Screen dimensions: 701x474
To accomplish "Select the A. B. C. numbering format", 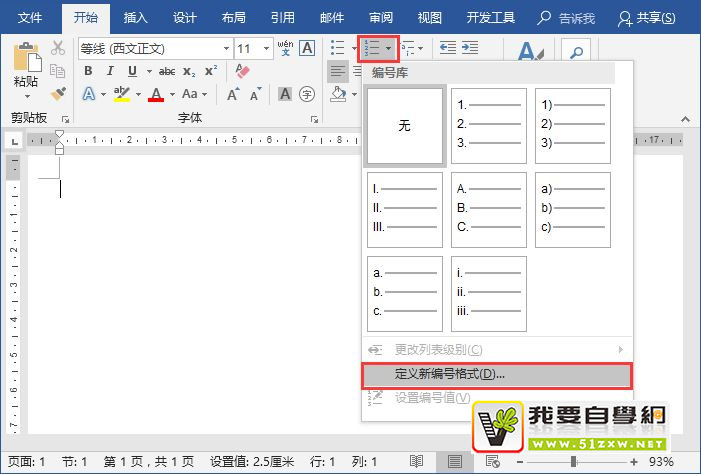I will pos(489,210).
